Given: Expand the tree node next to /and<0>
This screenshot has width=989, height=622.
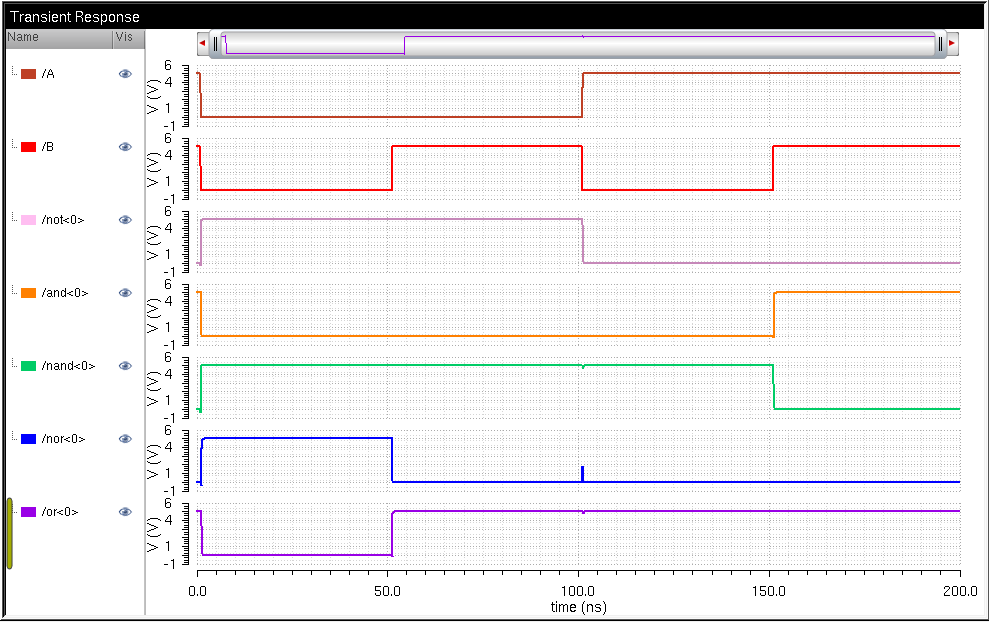Looking at the screenshot, I should coord(14,292).
